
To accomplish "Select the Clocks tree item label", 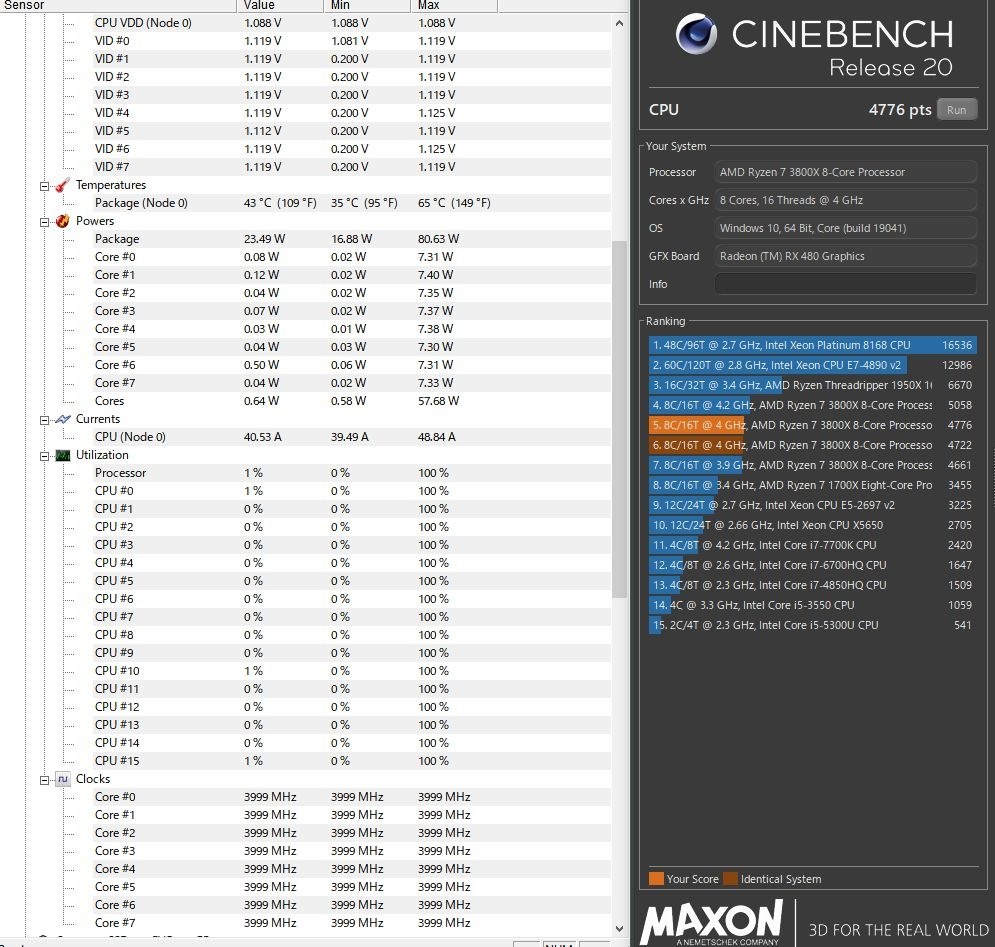I will (x=93, y=779).
